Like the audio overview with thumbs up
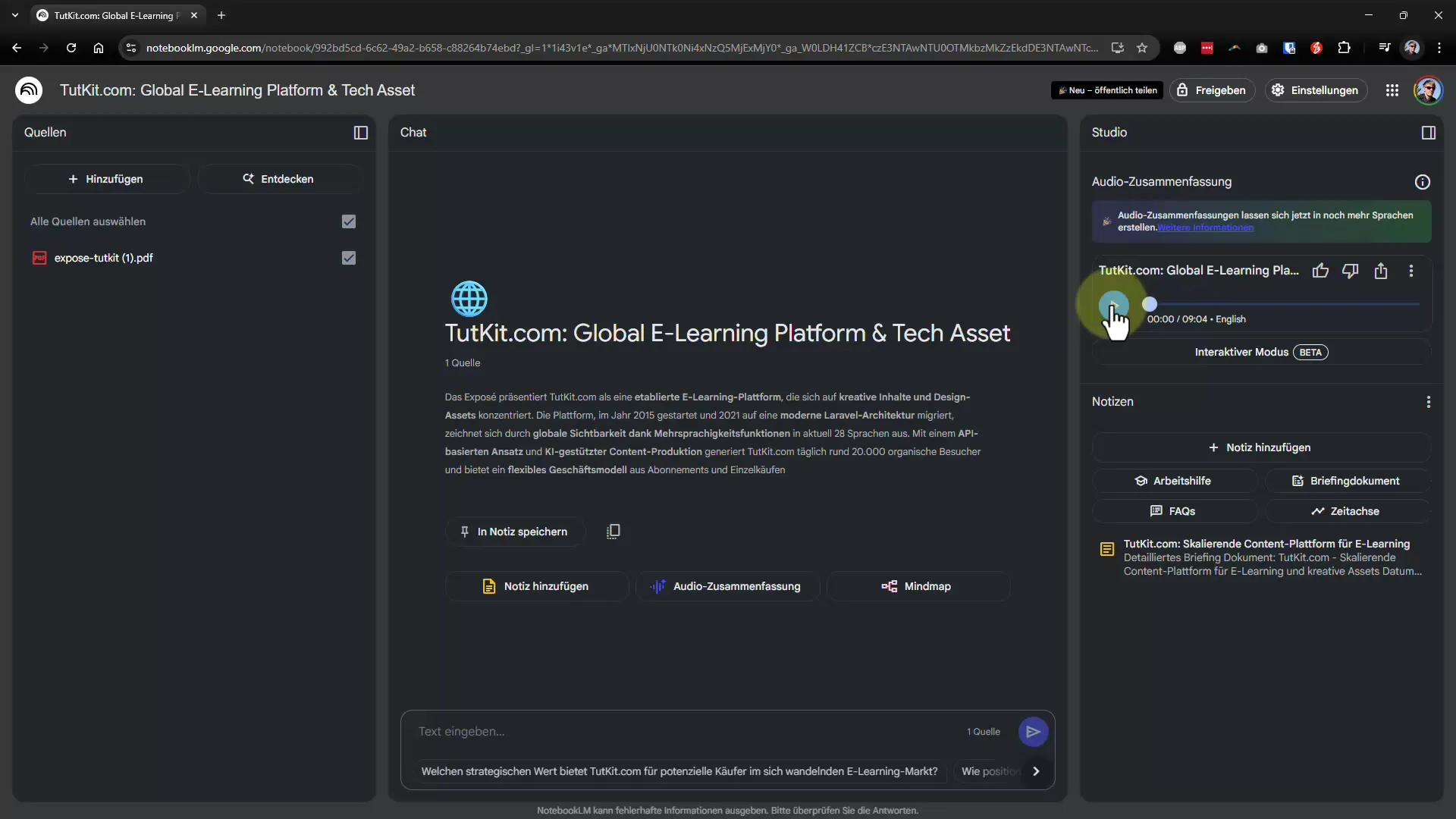 tap(1321, 271)
